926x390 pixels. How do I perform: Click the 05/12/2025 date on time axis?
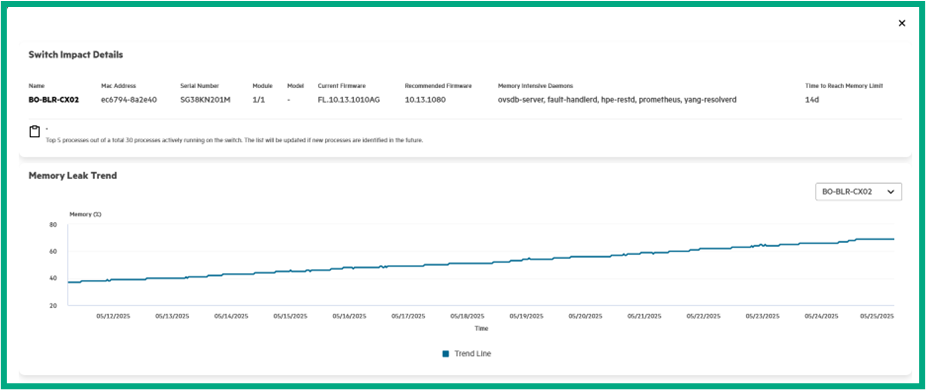115,316
